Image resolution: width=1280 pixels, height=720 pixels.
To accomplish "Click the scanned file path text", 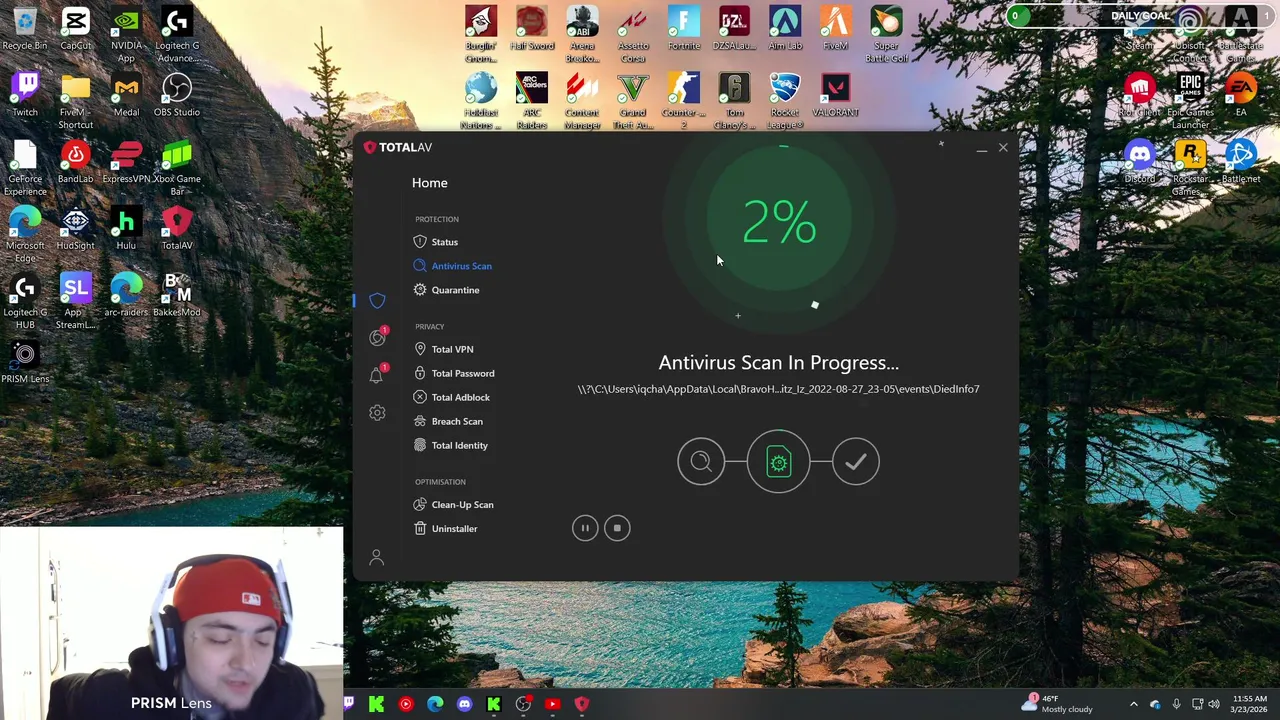I will [778, 389].
